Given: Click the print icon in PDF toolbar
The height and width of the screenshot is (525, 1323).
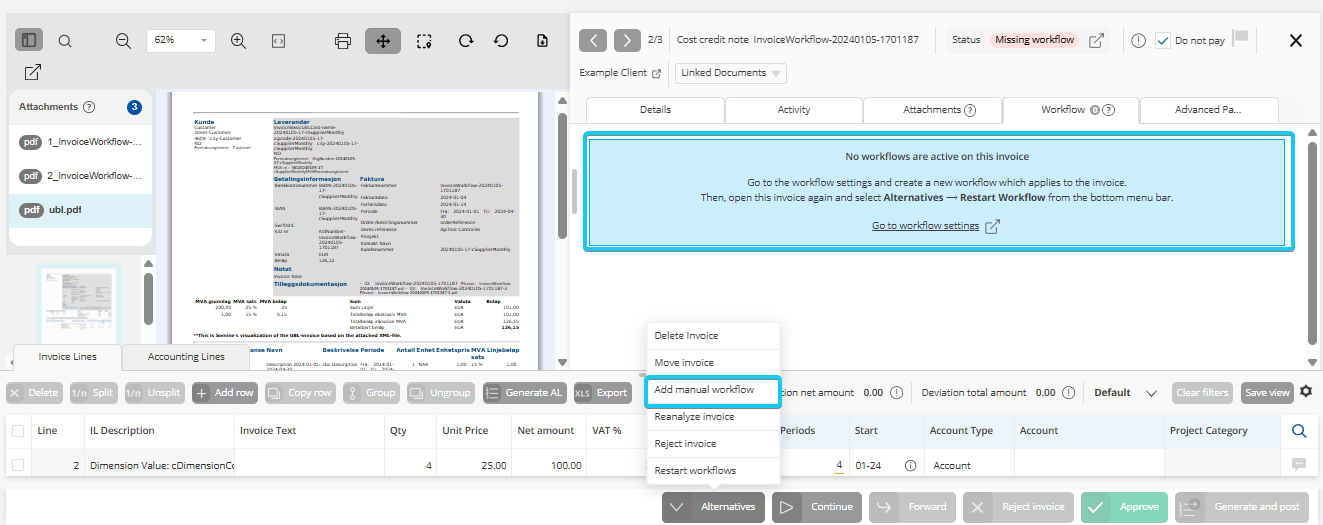Looking at the screenshot, I should (343, 41).
